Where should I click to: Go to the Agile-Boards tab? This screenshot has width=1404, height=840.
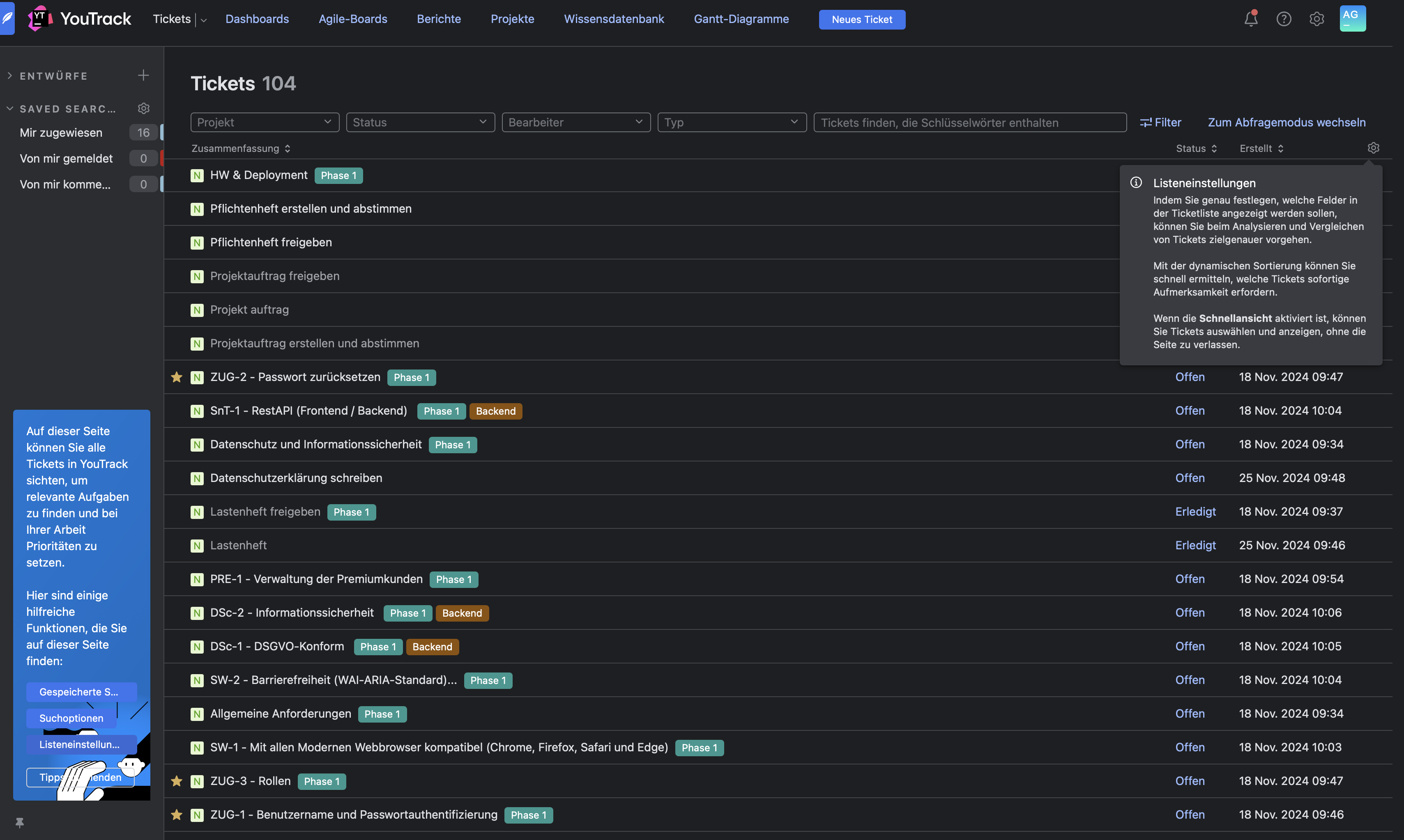click(x=353, y=18)
